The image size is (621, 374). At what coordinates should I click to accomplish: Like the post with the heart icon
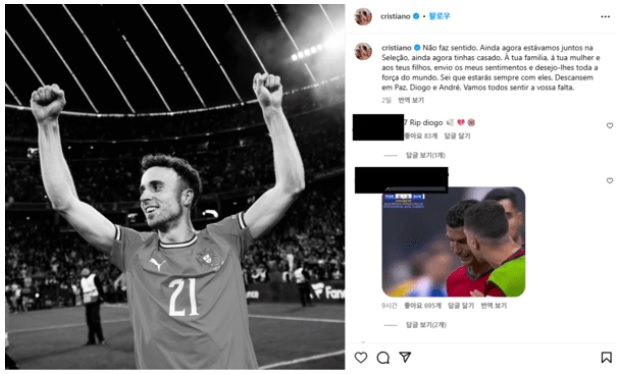click(361, 357)
